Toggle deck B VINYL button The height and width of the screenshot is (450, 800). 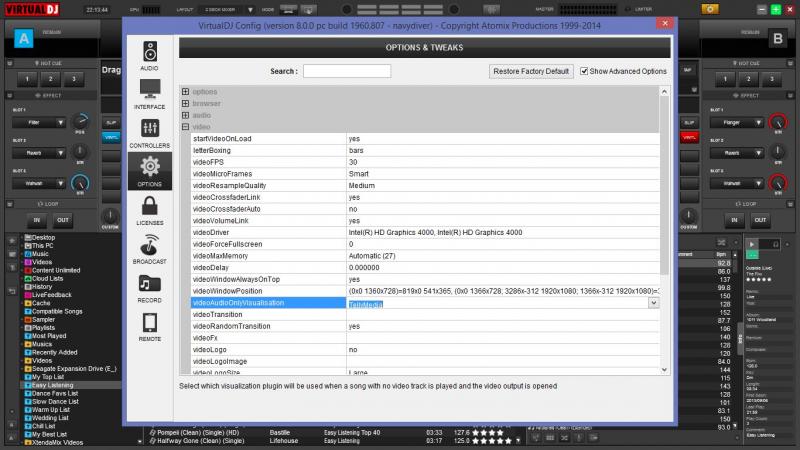(x=689, y=137)
